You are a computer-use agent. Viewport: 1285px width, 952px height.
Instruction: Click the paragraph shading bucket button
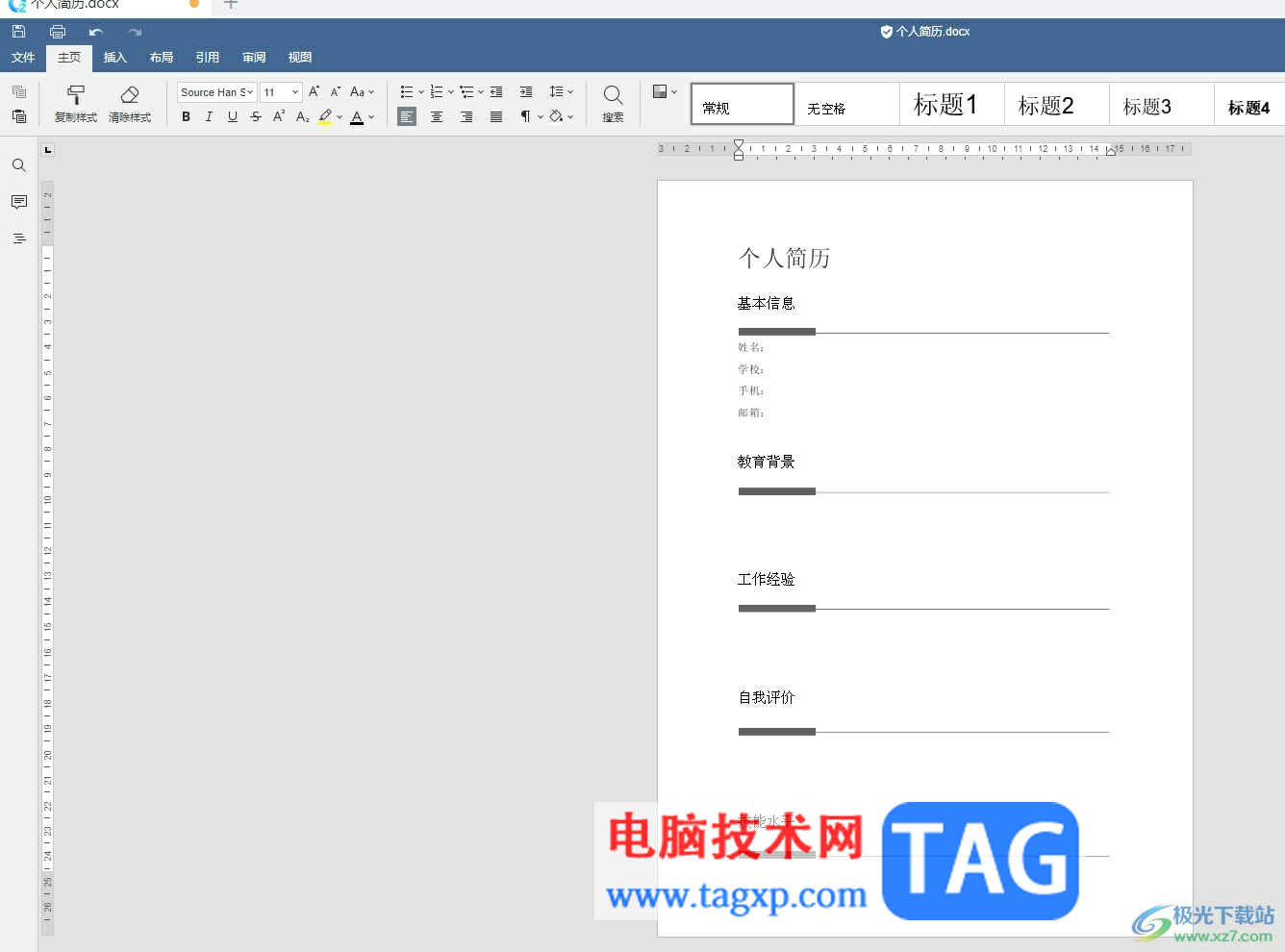(556, 116)
